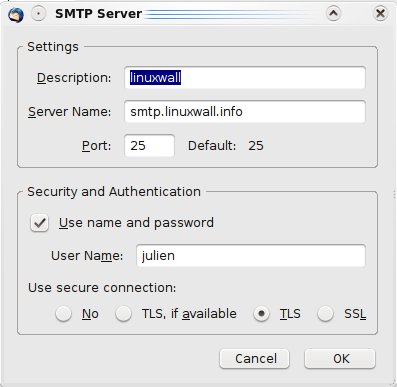397x387 pixels.
Task: Click the Use secure connection label
Action: [102, 287]
